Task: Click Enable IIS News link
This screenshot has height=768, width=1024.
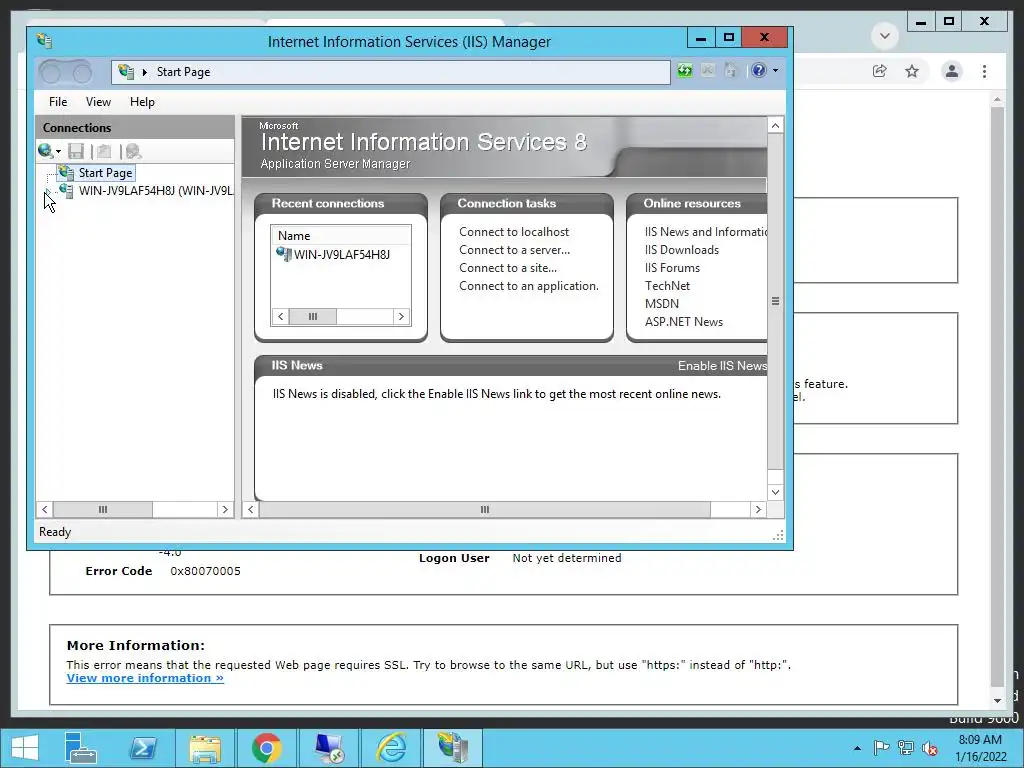Action: 722,366
